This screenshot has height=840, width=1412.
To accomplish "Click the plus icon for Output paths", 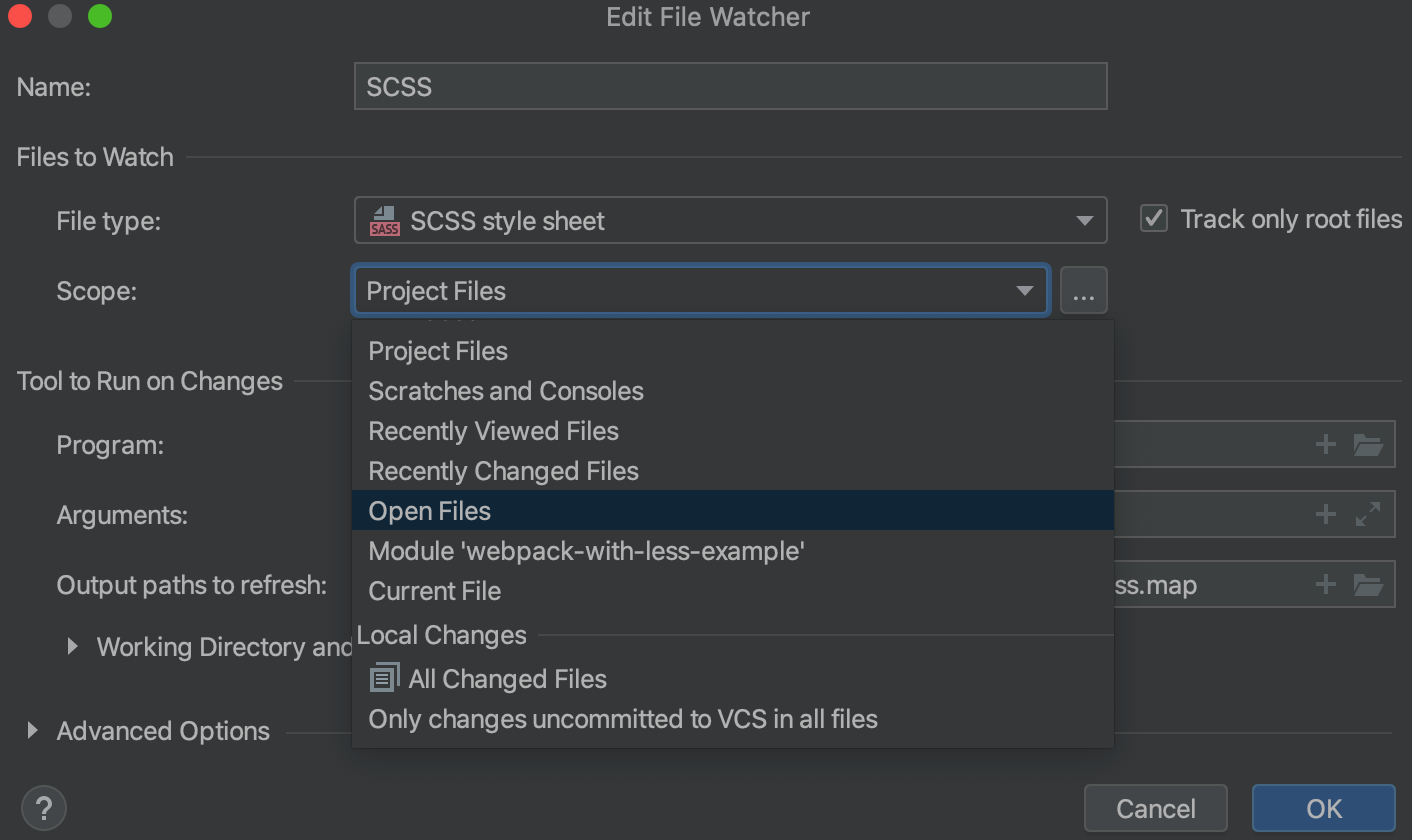I will (x=1325, y=584).
